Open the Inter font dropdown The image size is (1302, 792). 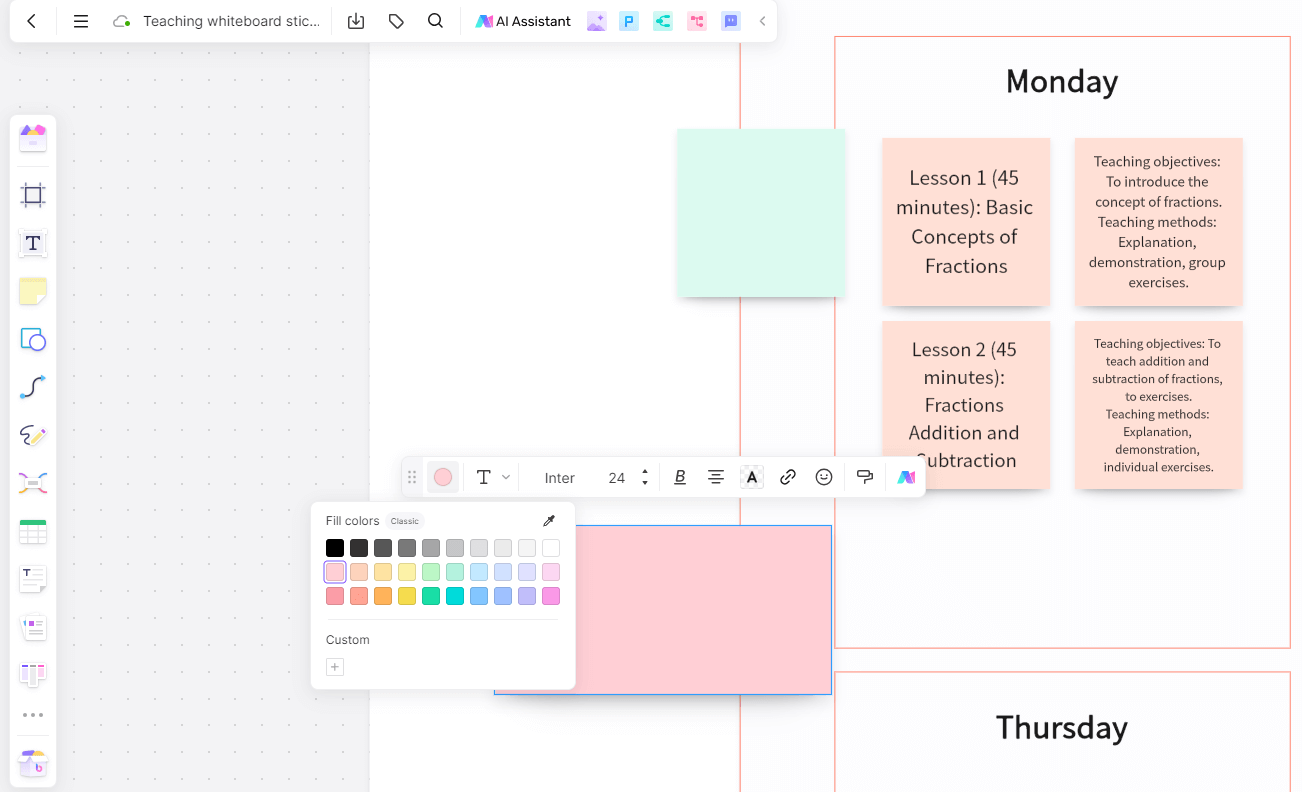(560, 478)
